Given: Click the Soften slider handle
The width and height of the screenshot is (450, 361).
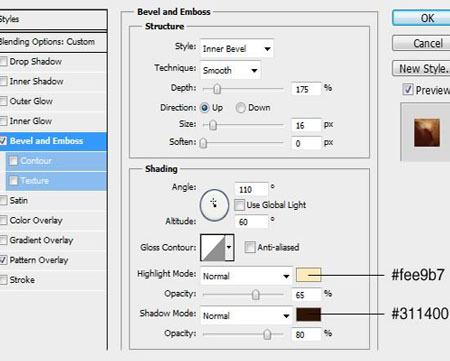Looking at the screenshot, I should click(x=203, y=143).
